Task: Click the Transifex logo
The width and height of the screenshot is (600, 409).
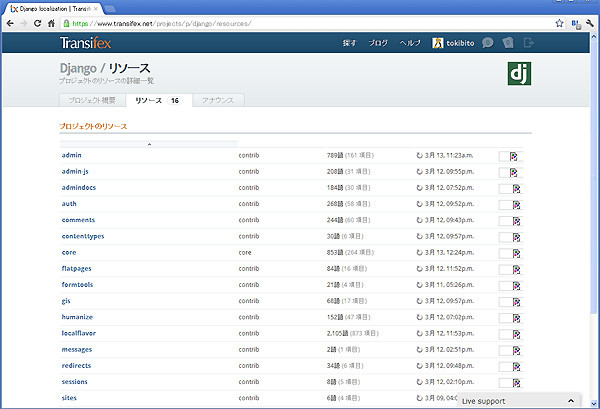Action: click(85, 43)
